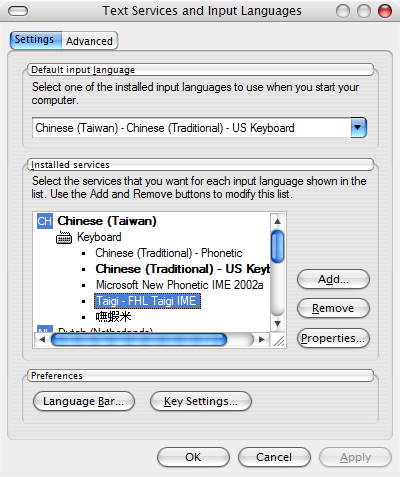Viewport: 400px width, 477px height.
Task: Select bold Chinese (Traditional) - US Keyboard entry
Action: [183, 269]
